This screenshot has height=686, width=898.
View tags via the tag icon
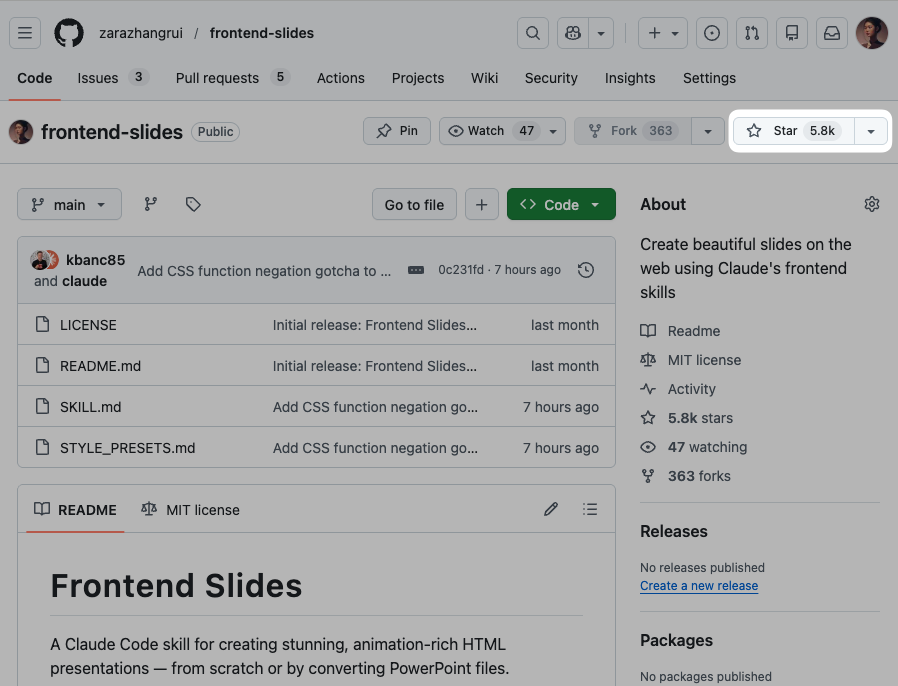click(x=193, y=204)
